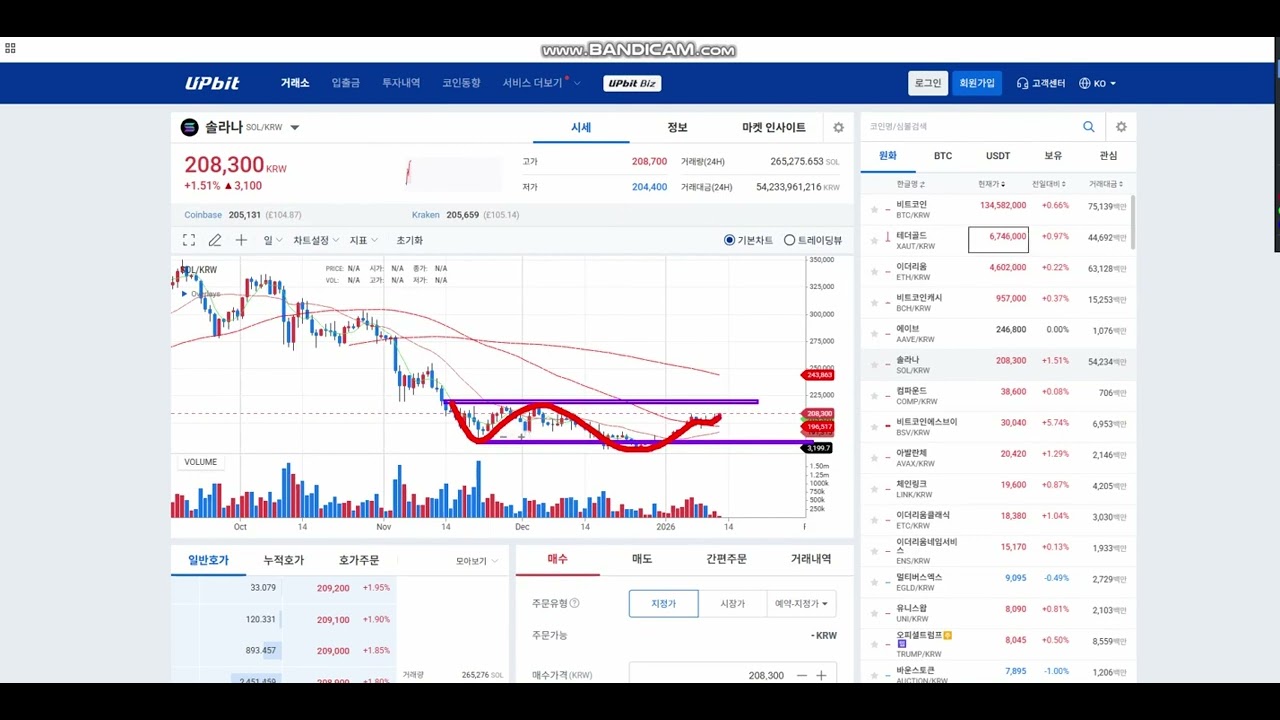Switch to the 관심 tab
This screenshot has height=720, width=1280.
(x=1108, y=156)
